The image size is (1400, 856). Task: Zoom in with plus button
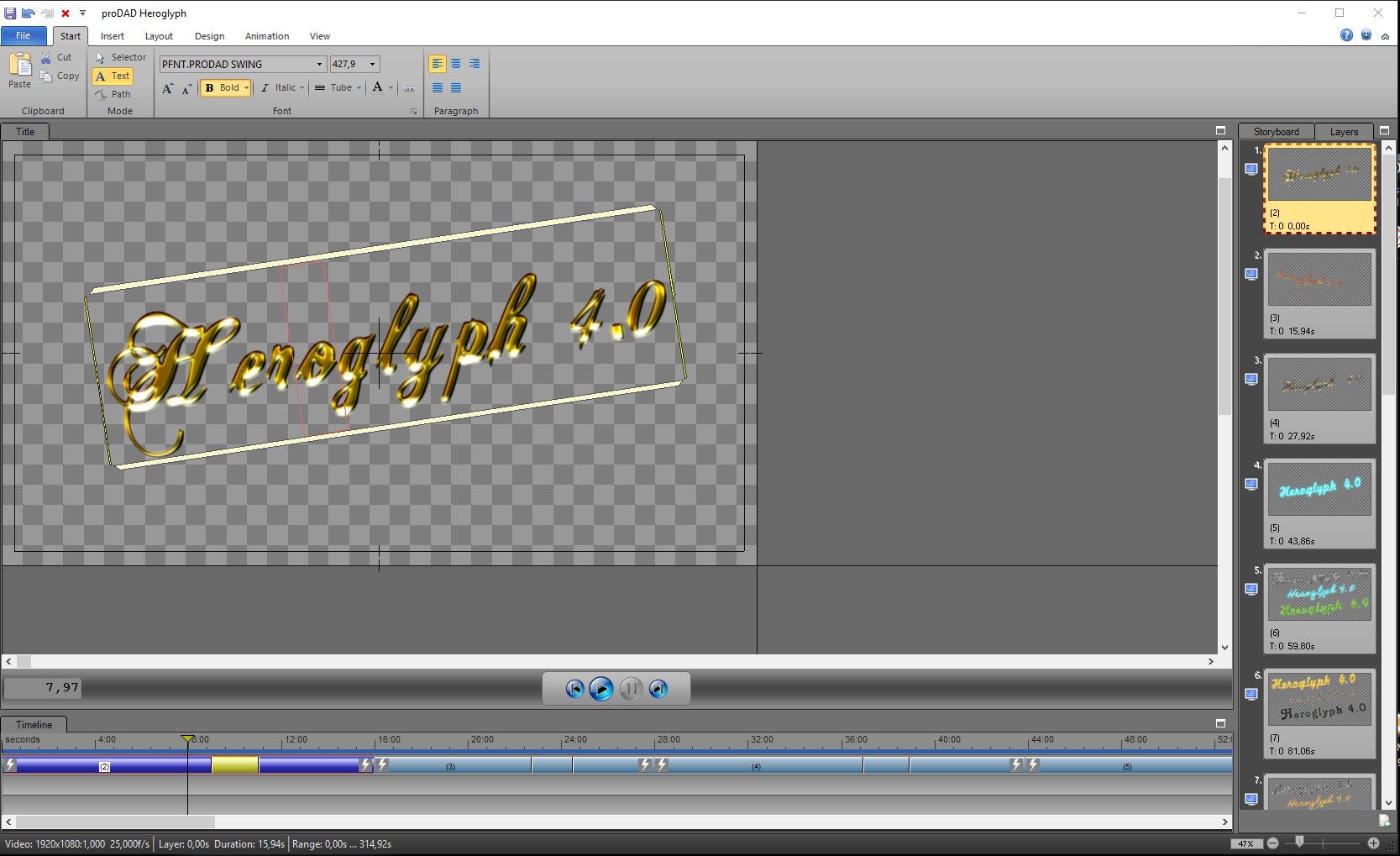pos(1373,843)
